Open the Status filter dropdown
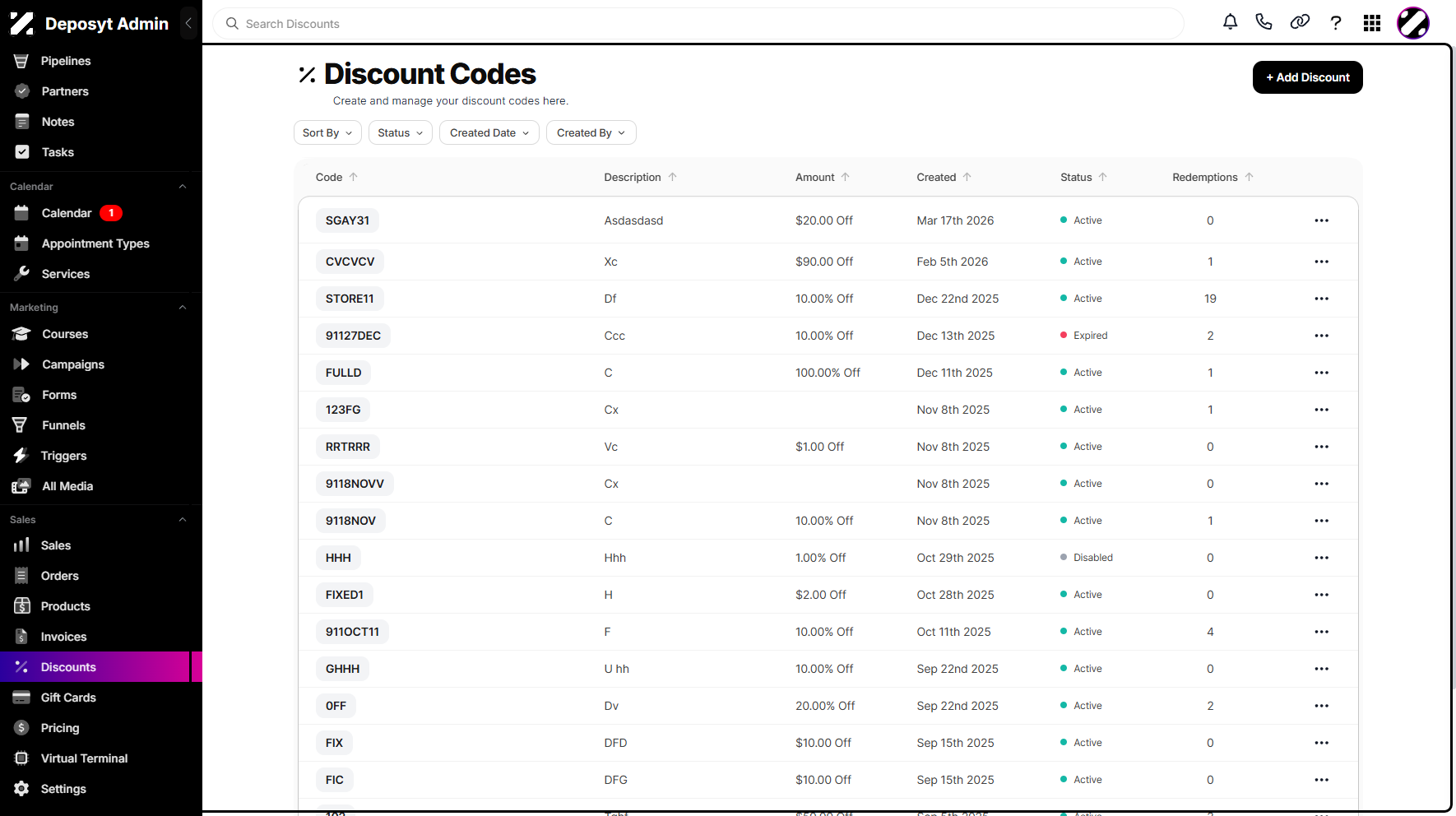Screen dimensions: 1456x816 [400, 132]
